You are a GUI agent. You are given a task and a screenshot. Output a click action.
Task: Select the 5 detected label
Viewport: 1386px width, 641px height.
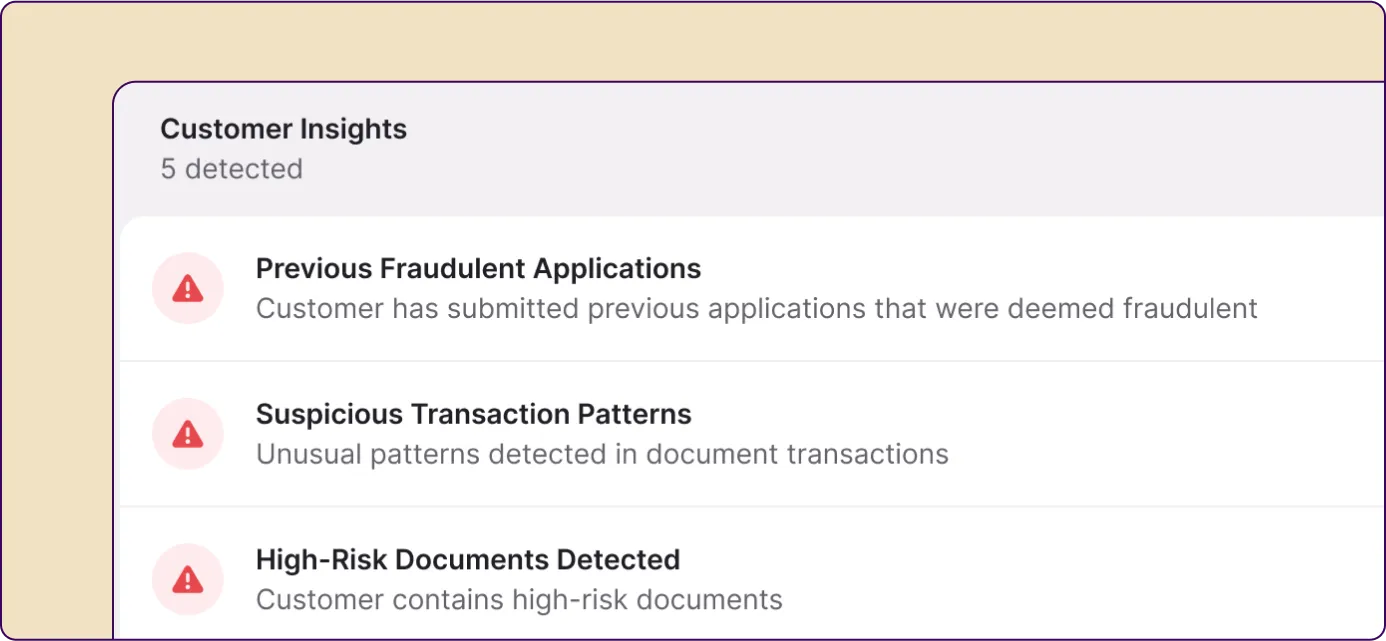(231, 169)
